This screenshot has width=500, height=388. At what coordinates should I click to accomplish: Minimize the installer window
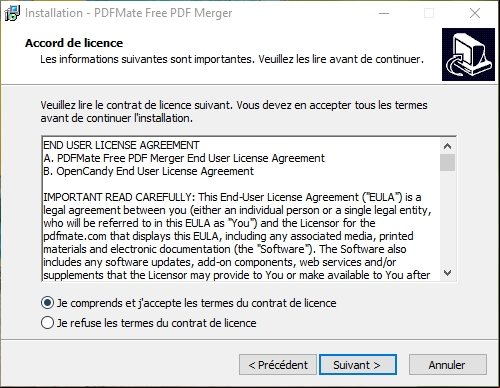(384, 13)
